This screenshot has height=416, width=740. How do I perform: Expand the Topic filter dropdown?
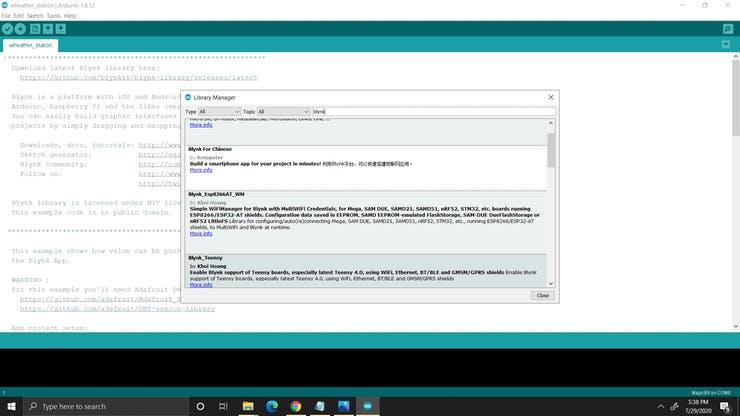coord(283,112)
